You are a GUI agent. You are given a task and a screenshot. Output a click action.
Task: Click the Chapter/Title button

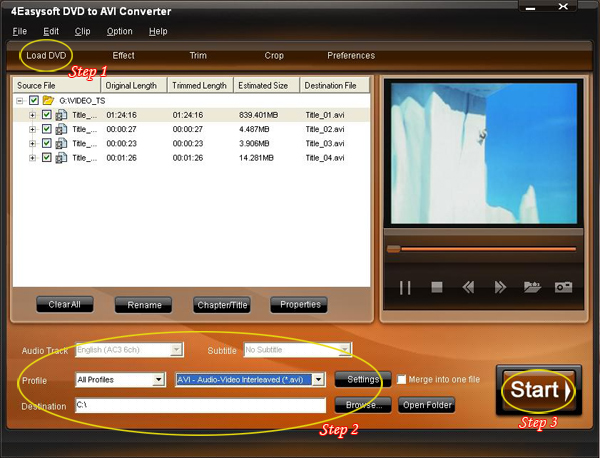coord(222,305)
